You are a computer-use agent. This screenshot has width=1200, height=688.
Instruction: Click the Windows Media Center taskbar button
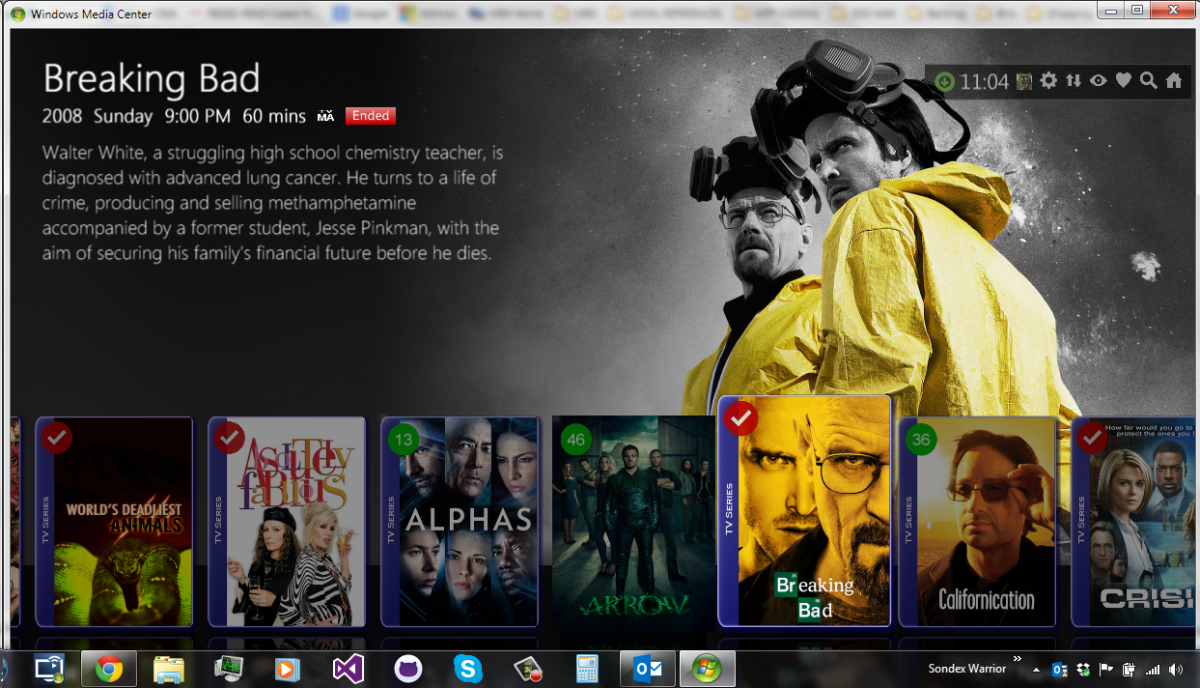tap(707, 669)
